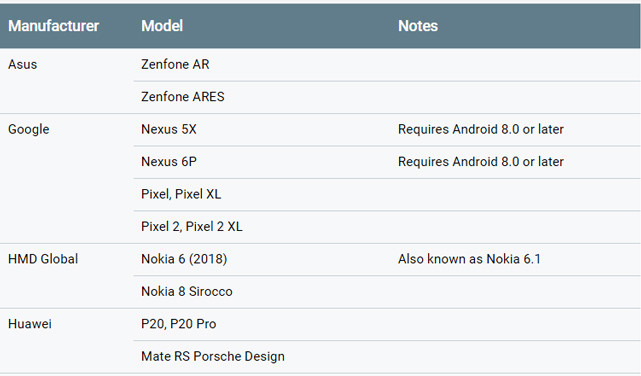
Task: Select the Nexus 6P model entry
Action: tap(169, 162)
